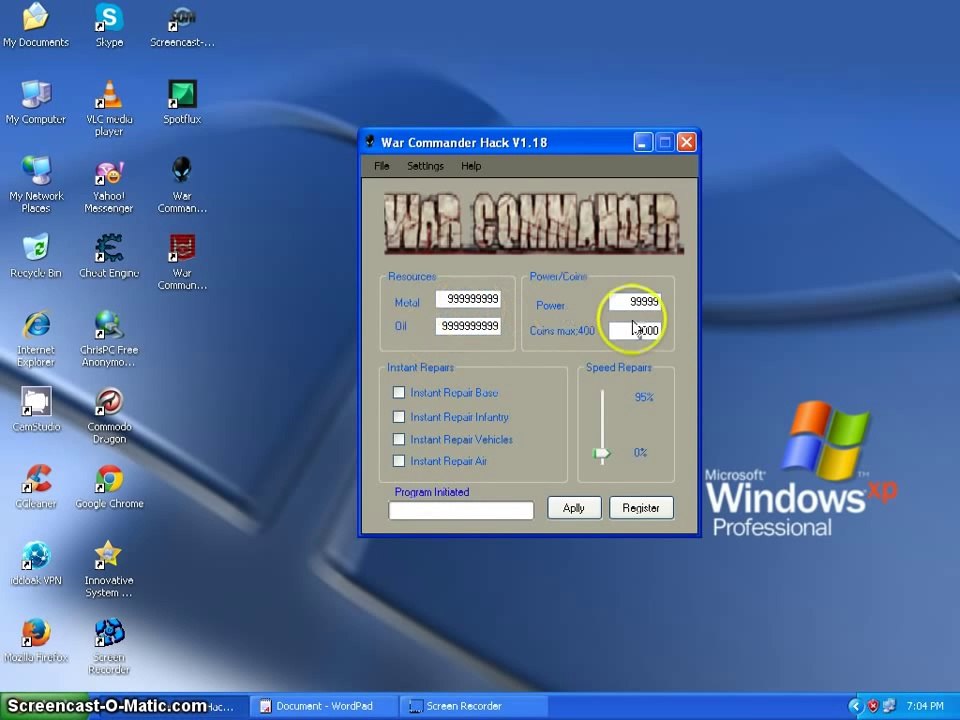Viewport: 960px width, 720px height.
Task: Adjust the Speed Repairs slider handle
Action: click(x=601, y=453)
